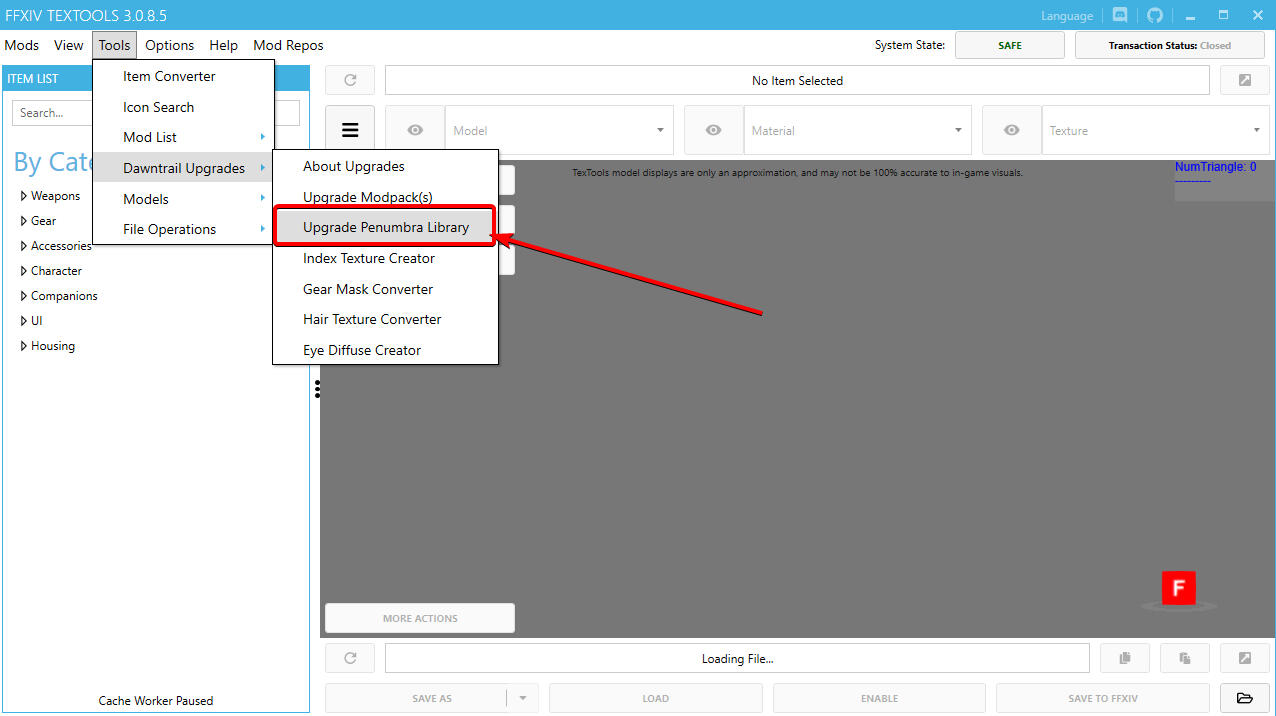
Task: Open the Model dropdown
Action: [x=558, y=130]
